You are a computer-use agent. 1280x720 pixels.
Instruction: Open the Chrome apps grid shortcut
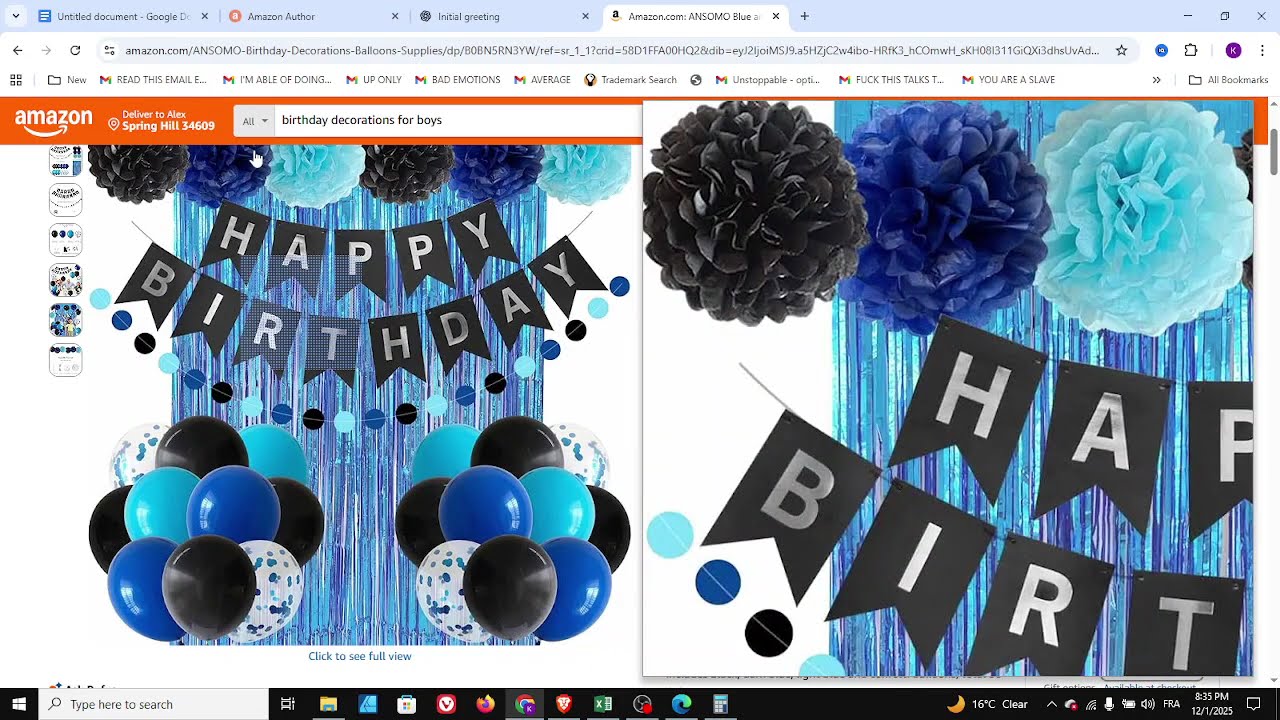tap(16, 80)
